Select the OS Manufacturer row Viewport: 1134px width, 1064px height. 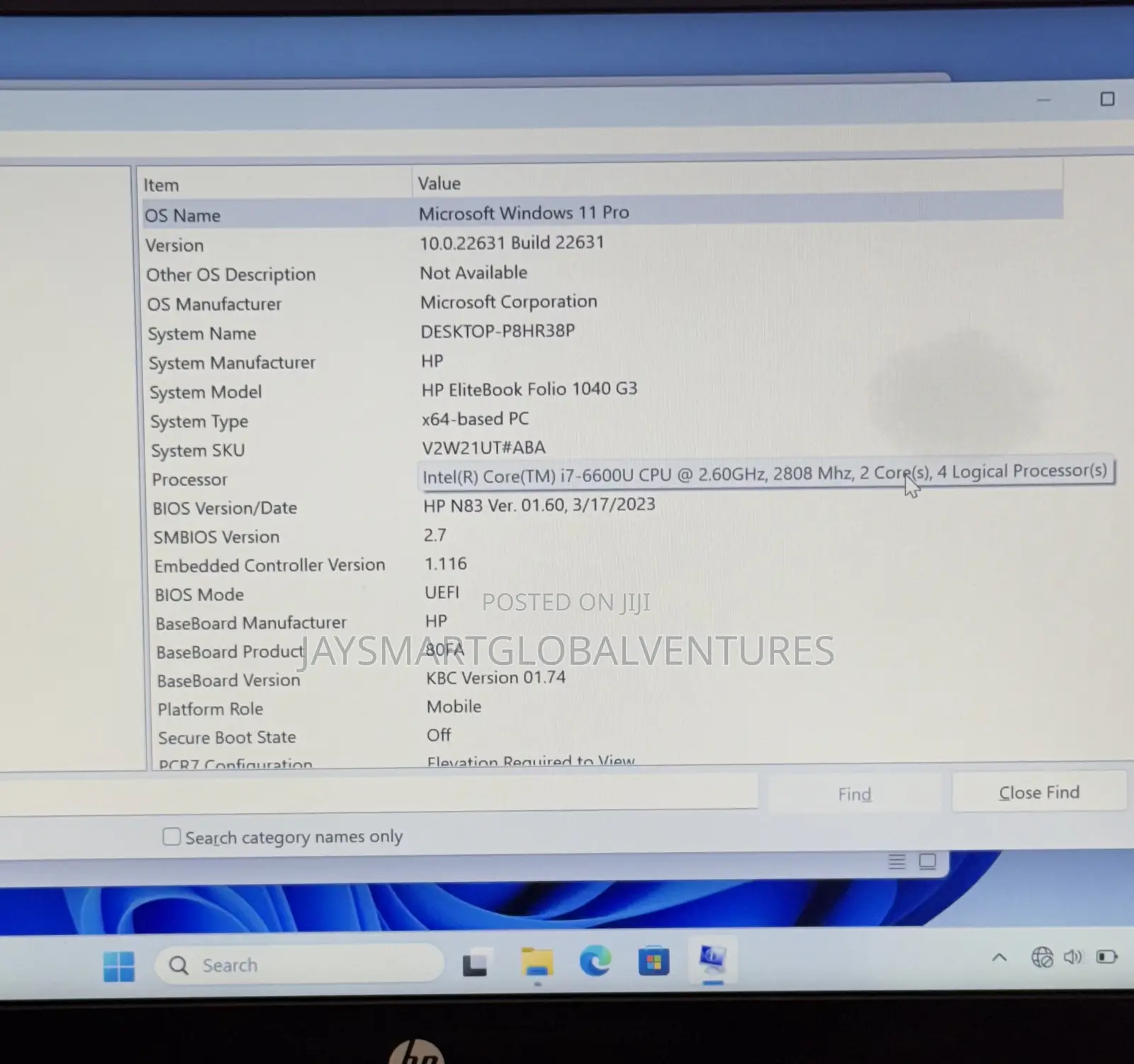click(x=602, y=303)
